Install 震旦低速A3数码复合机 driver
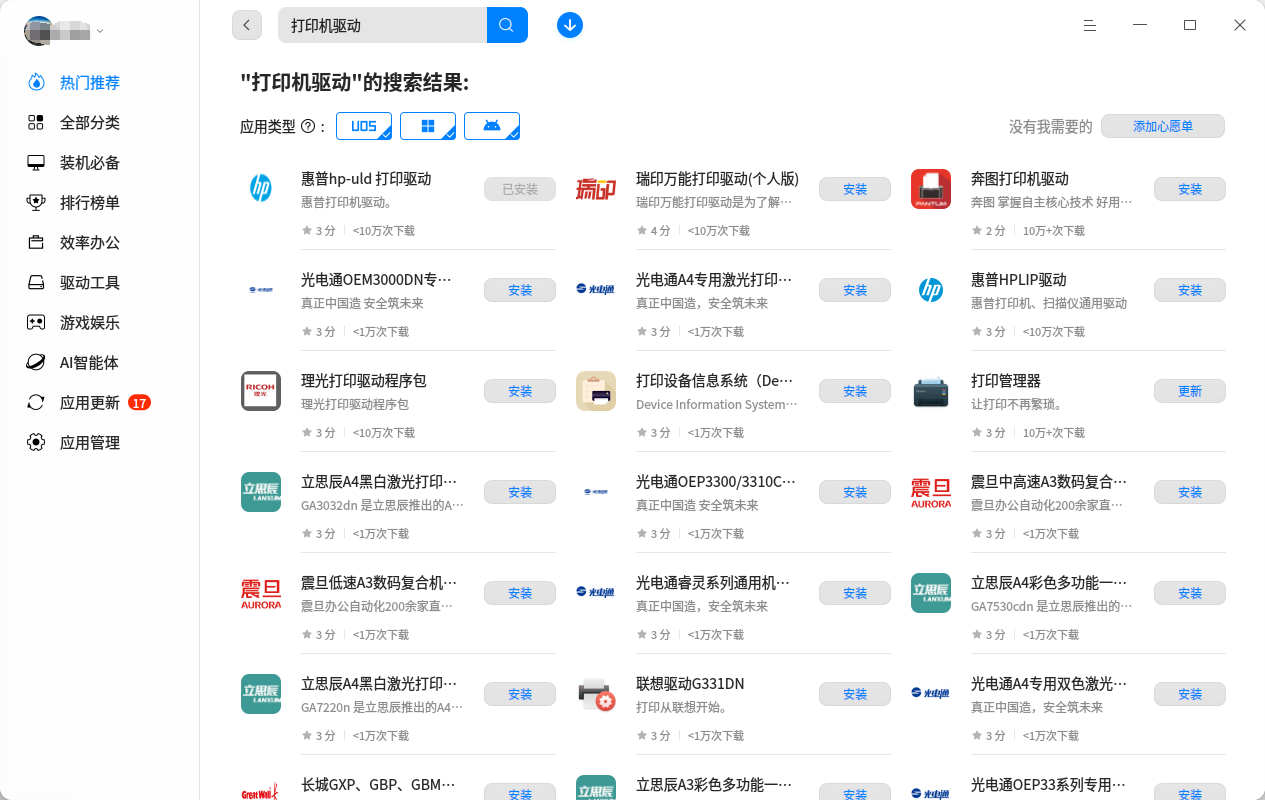 [520, 593]
